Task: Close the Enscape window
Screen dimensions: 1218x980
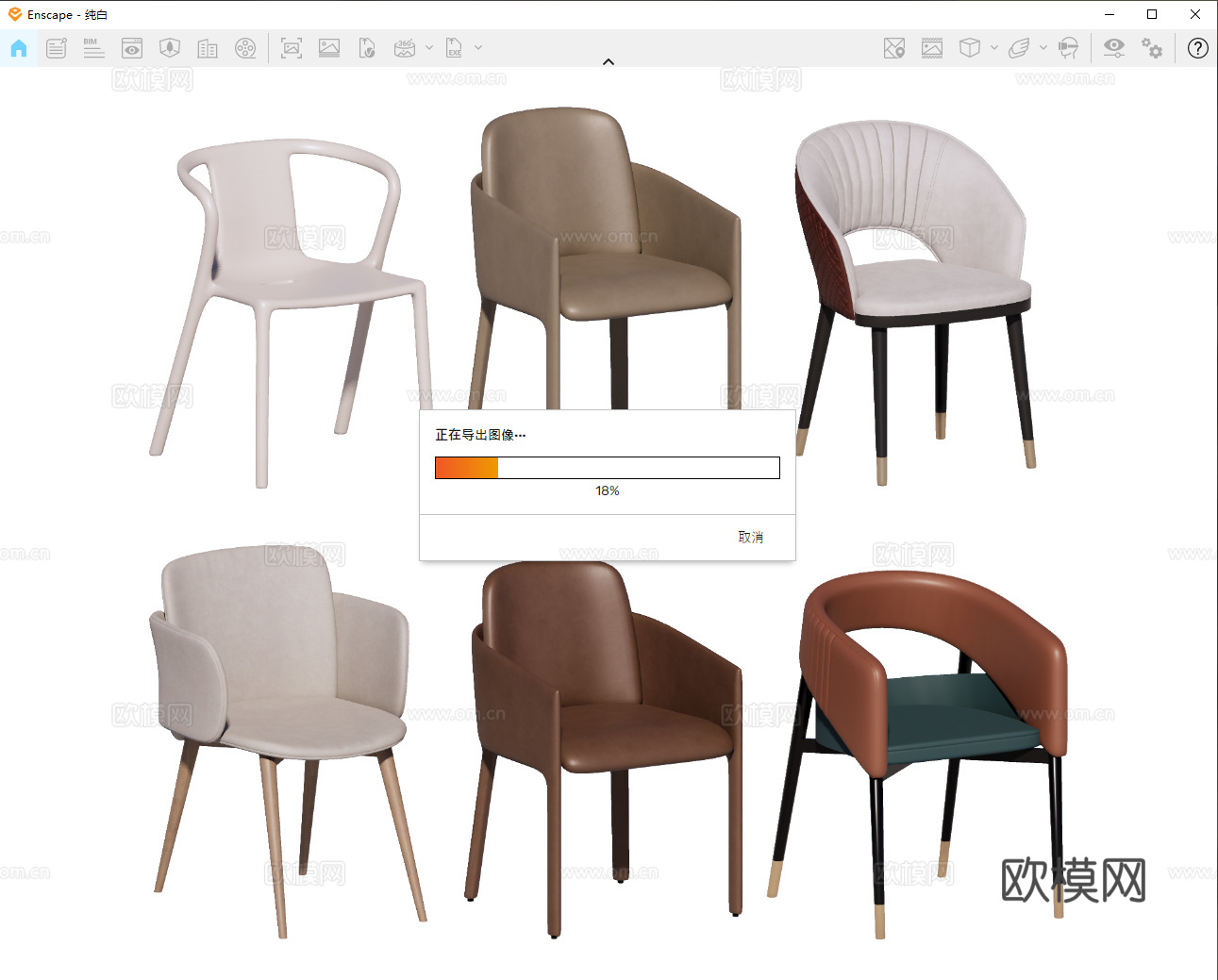Action: click(1195, 14)
